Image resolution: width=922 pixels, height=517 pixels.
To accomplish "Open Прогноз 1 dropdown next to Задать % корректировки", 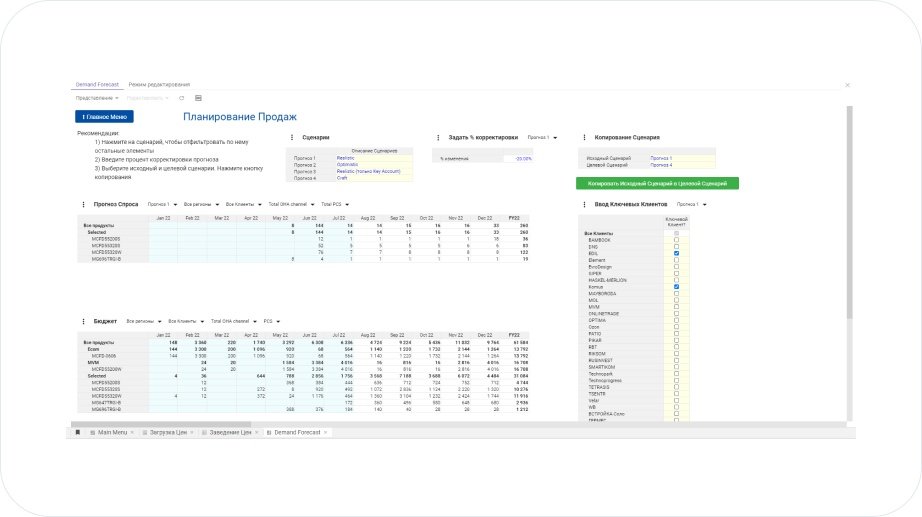I will point(542,138).
